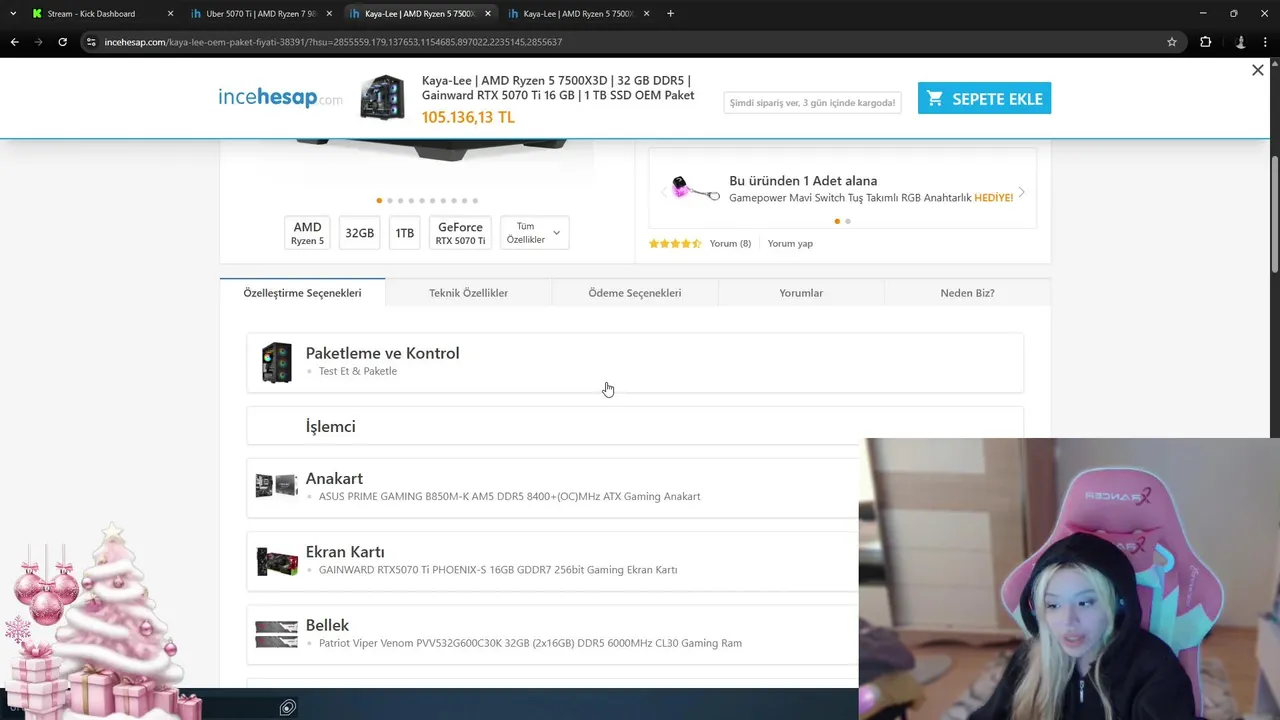Click the 105.136,13 TL price text

[468, 117]
